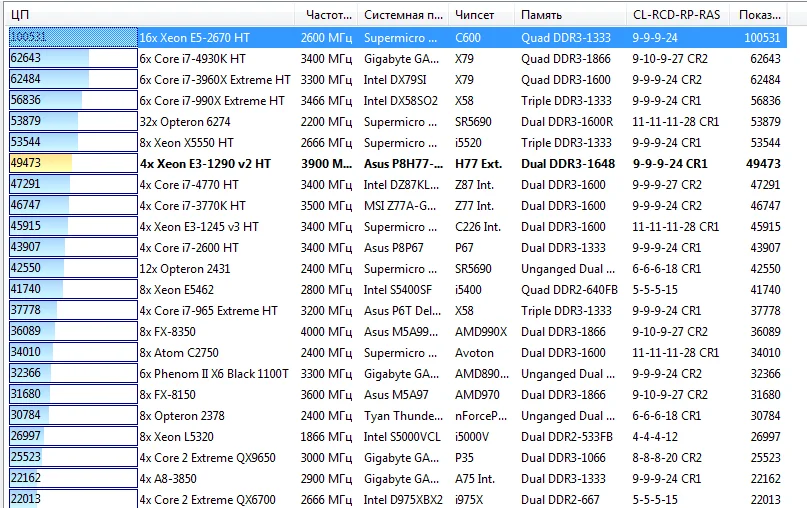The image size is (807, 508).
Task: Select the 8x Xeon E5462 row
Action: (x=398, y=290)
